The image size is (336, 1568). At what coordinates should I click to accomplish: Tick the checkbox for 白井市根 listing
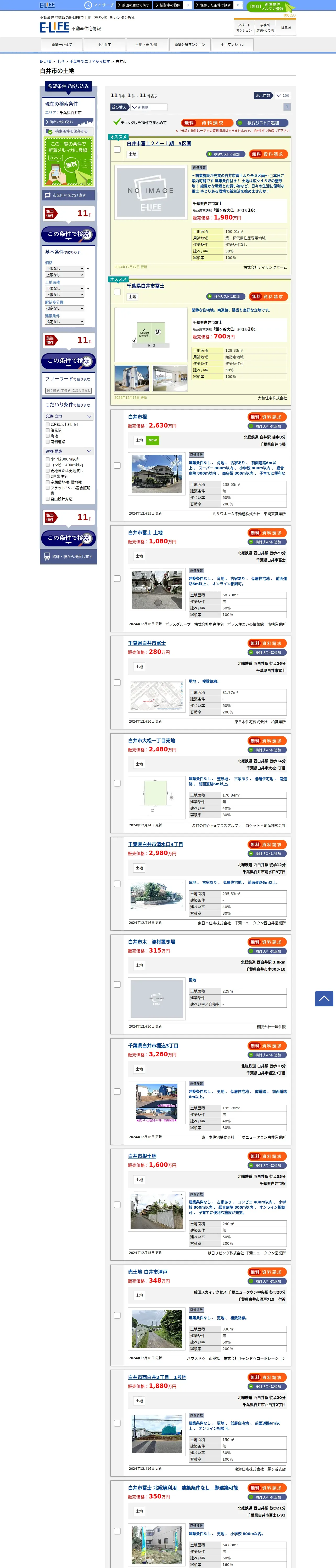117,465
